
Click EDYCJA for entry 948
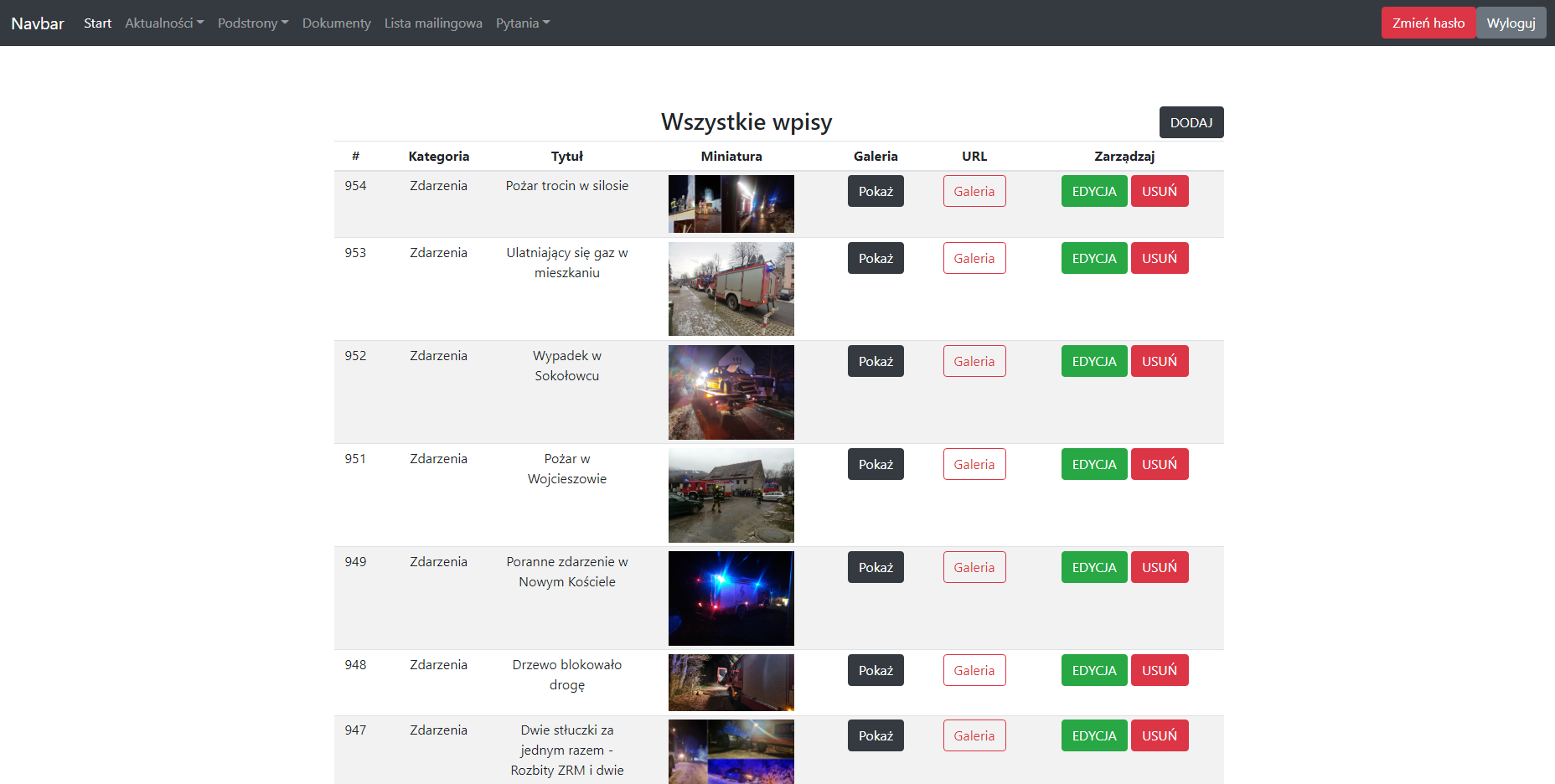(1094, 670)
